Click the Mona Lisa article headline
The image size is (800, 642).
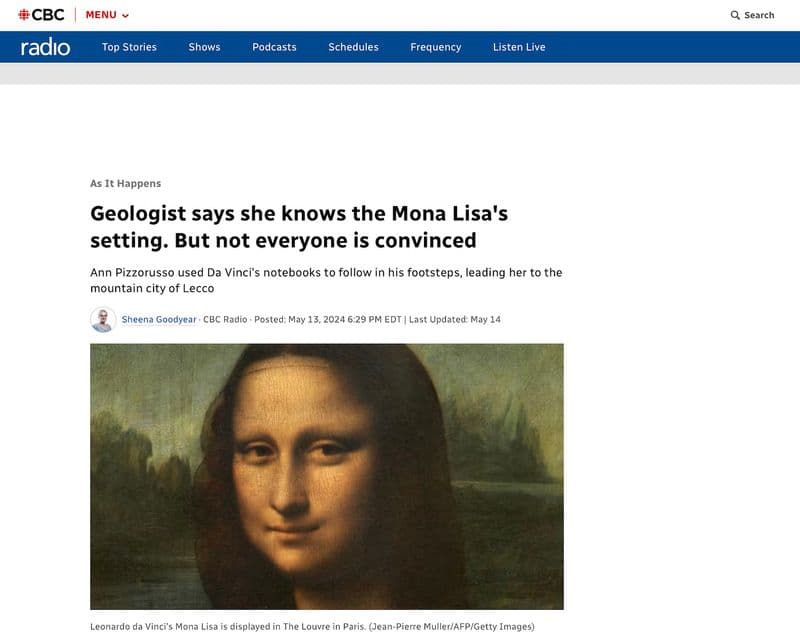pos(300,227)
